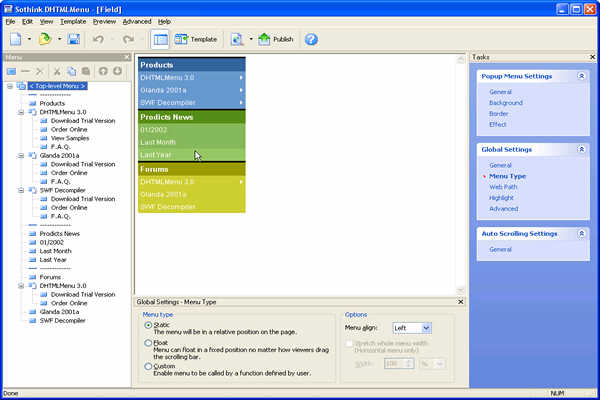
Task: Collapse the SWF Decompiler node under Products
Action: [x=21, y=191]
